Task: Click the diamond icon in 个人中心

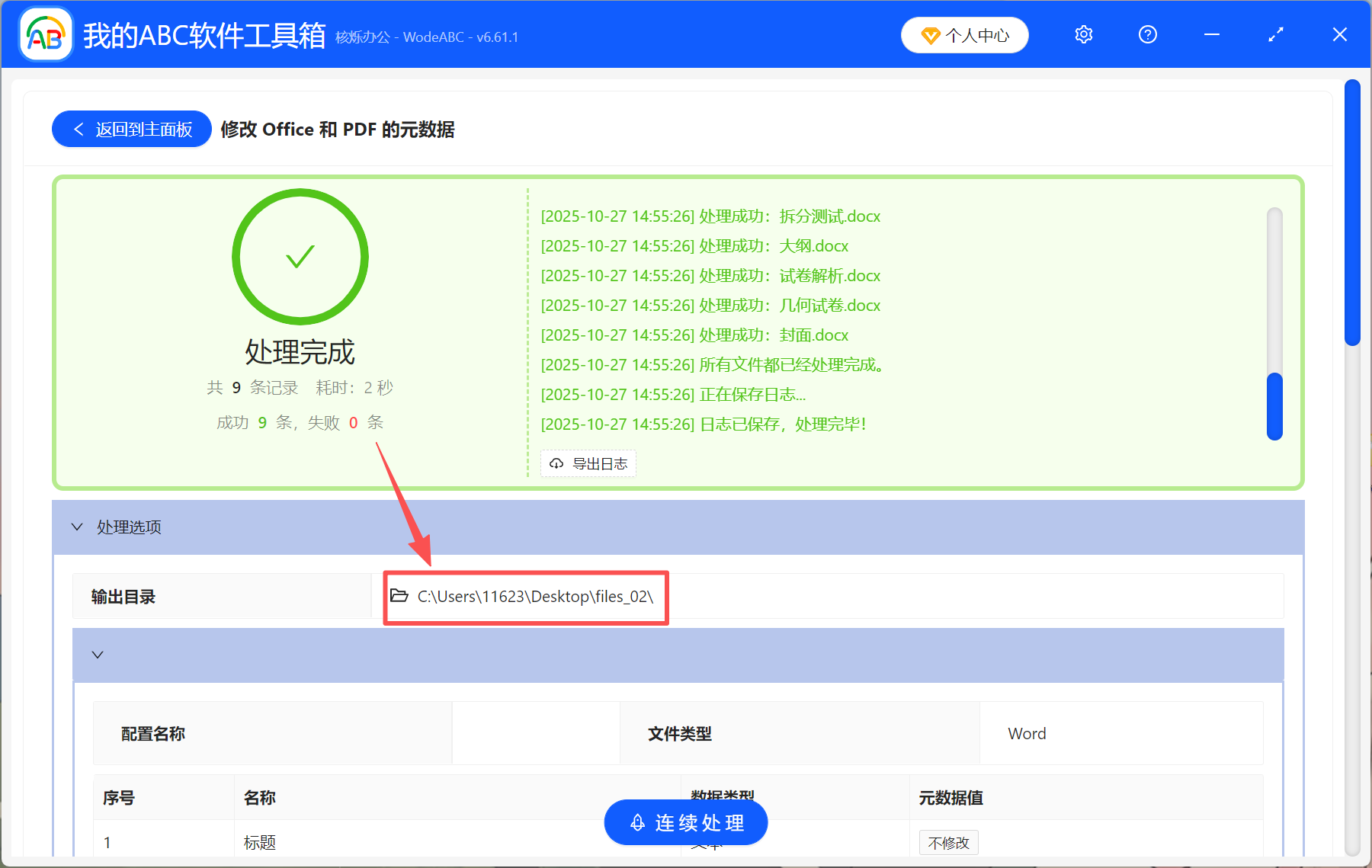Action: click(930, 36)
